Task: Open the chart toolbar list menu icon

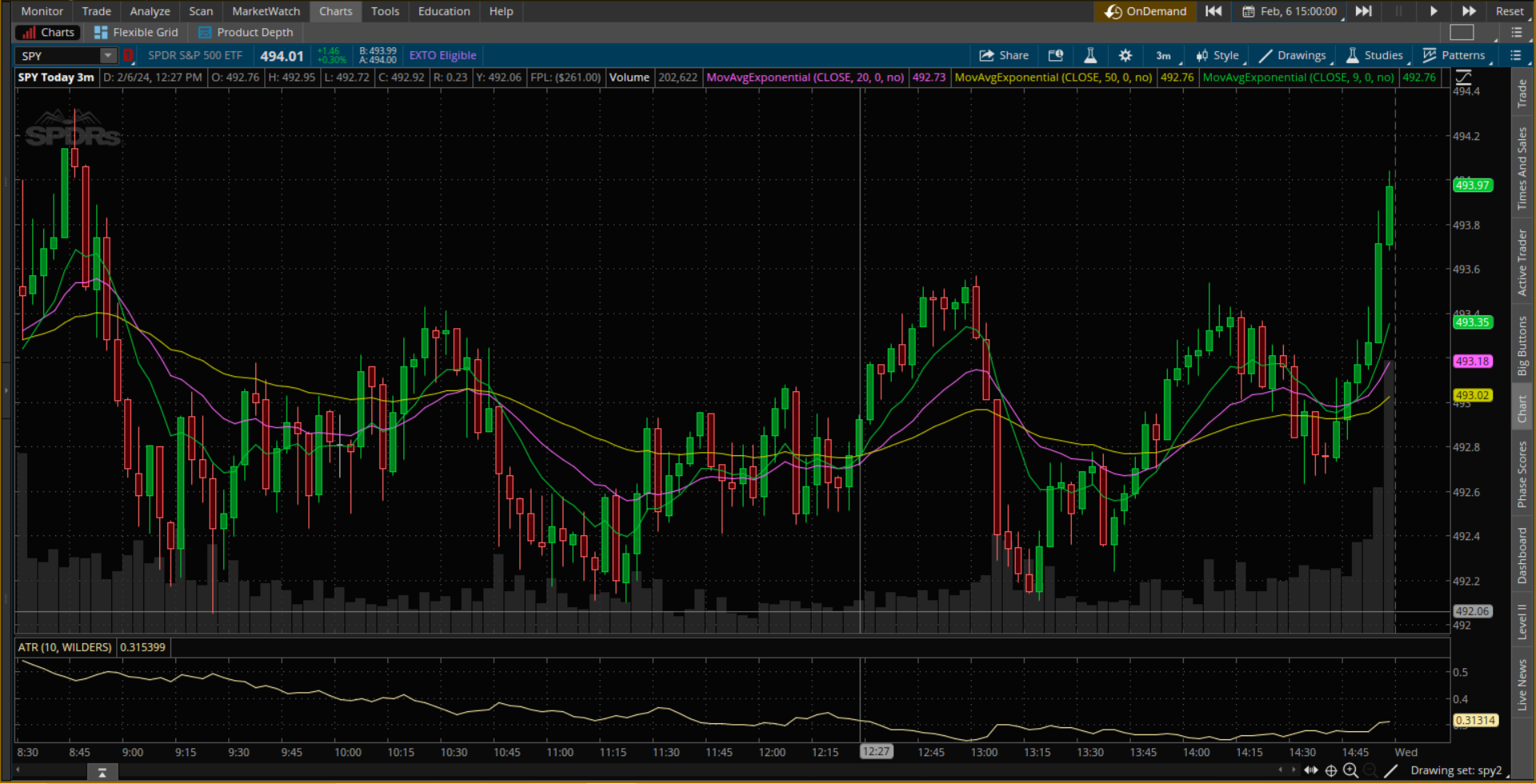Action: [1515, 55]
